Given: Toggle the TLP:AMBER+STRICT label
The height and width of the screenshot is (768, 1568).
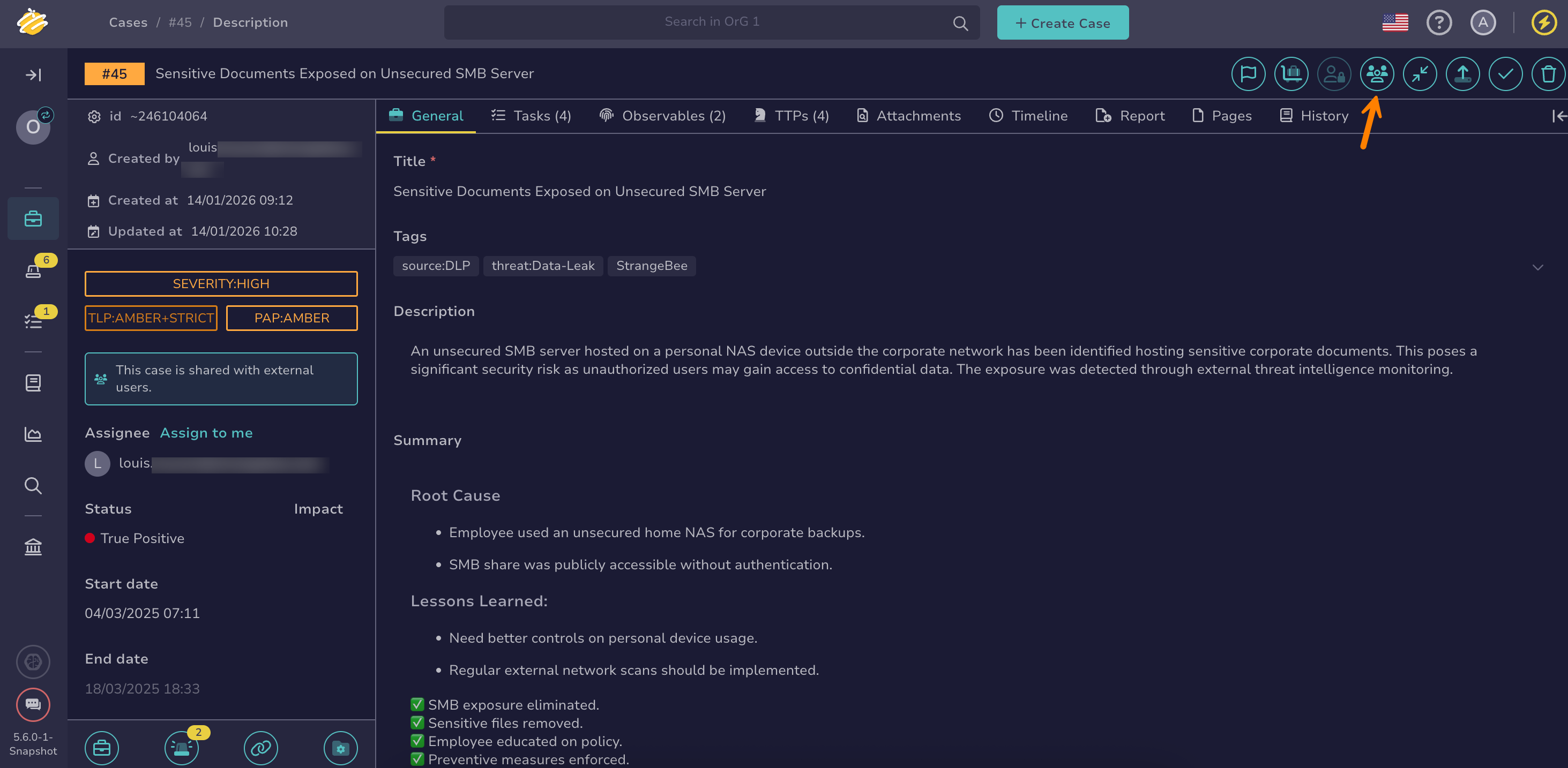Looking at the screenshot, I should point(151,318).
